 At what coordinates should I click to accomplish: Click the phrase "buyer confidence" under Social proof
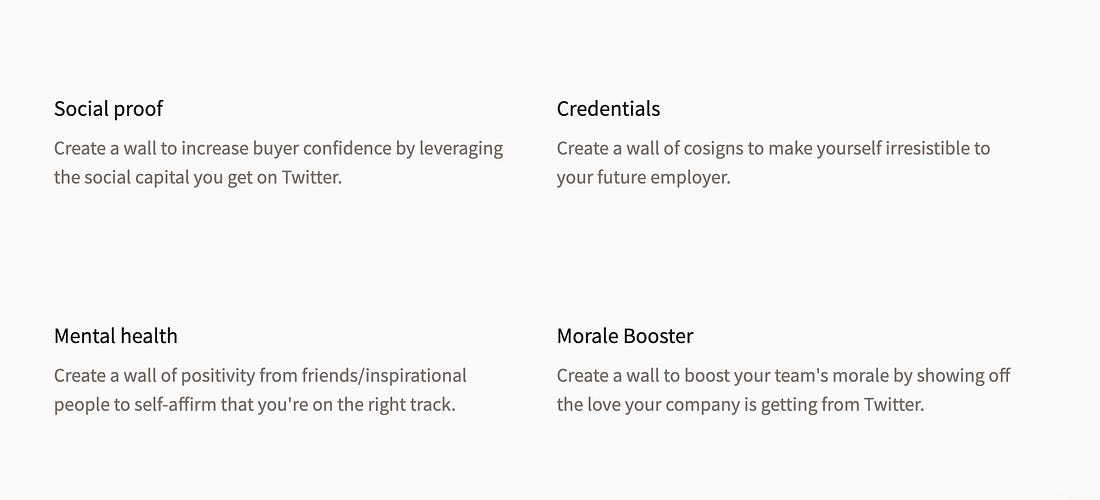click(317, 149)
